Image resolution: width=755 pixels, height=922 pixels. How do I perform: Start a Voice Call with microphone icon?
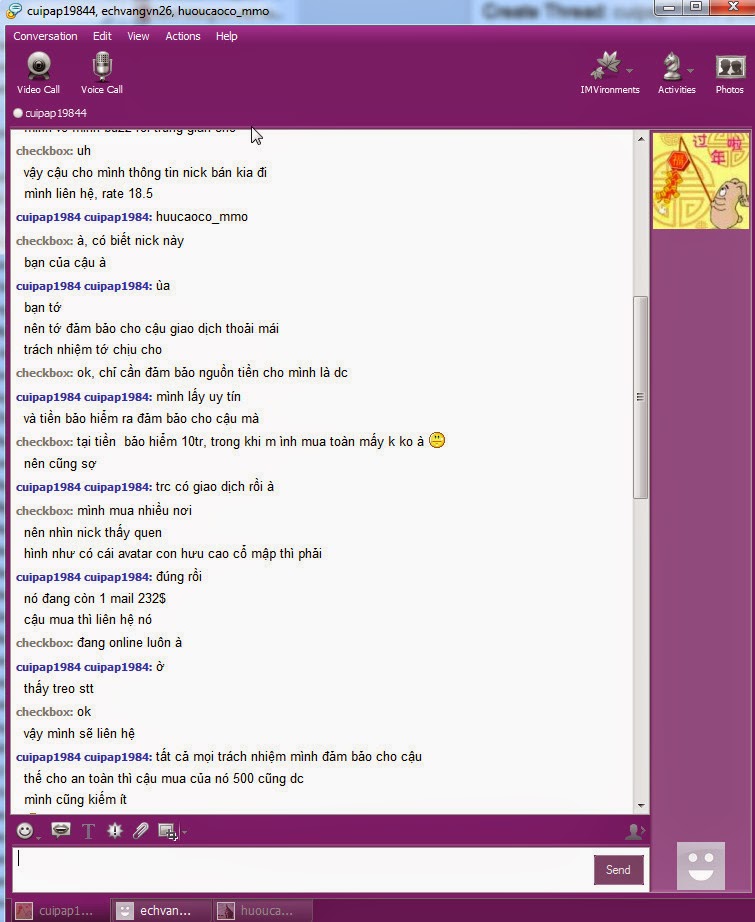pyautogui.click(x=102, y=73)
